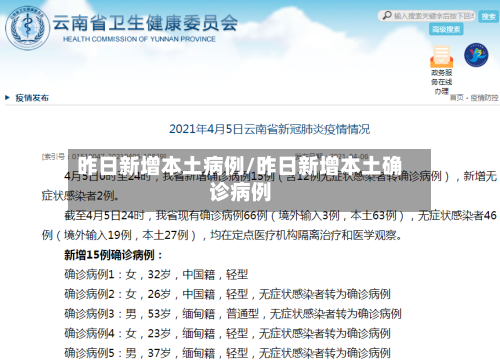This screenshot has height=361, width=500.
Task: Click the Yunnan Health Commission emblem logo
Action: [27, 28]
